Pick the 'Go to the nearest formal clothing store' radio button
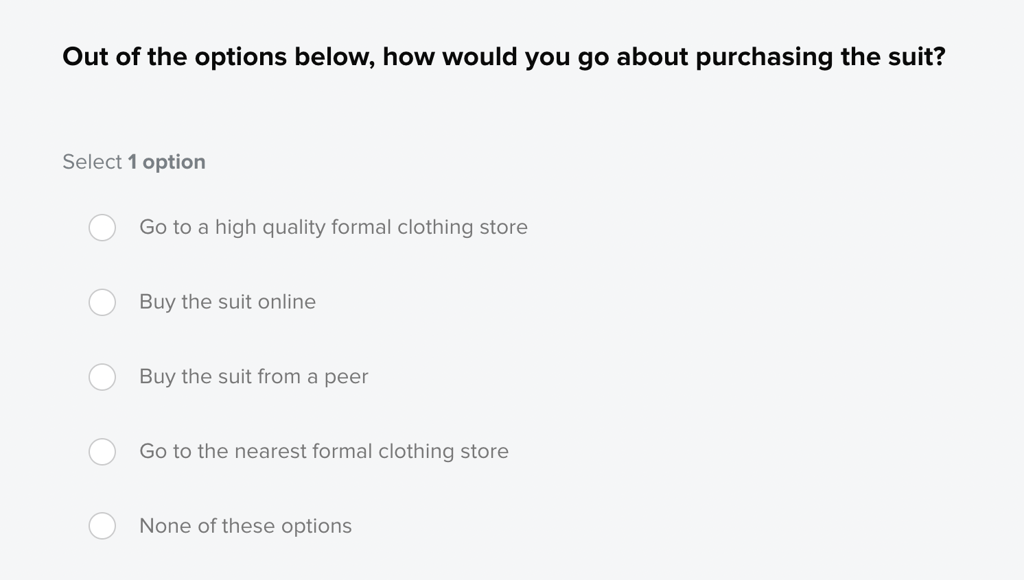Screen dimensions: 1024x580 [103, 451]
